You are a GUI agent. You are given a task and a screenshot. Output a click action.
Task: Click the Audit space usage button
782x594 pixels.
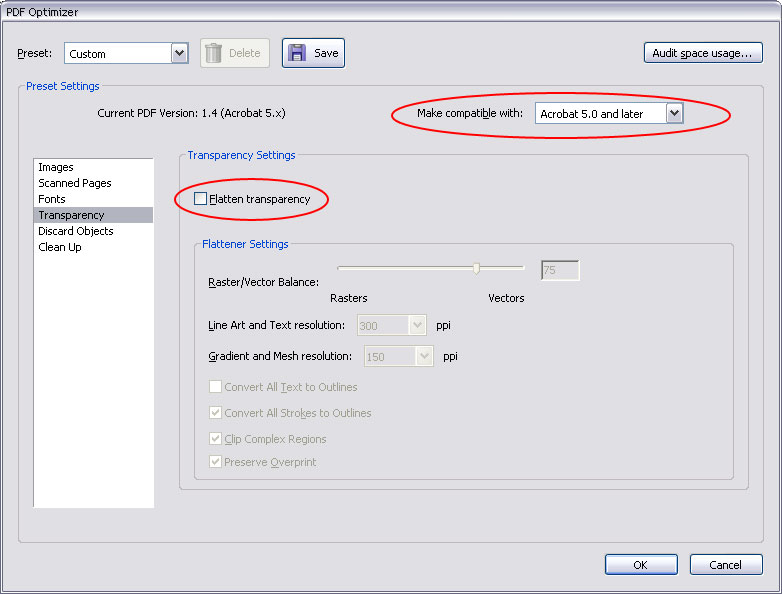pyautogui.click(x=703, y=53)
